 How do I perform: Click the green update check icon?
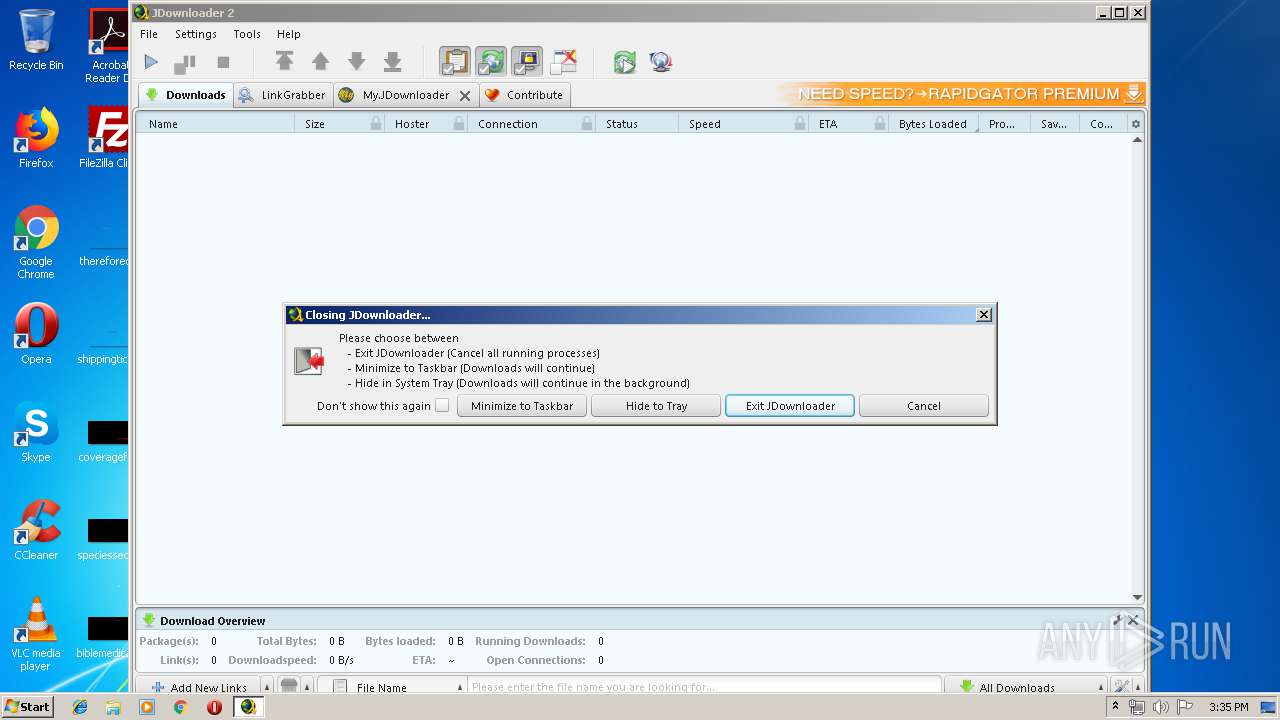click(625, 62)
